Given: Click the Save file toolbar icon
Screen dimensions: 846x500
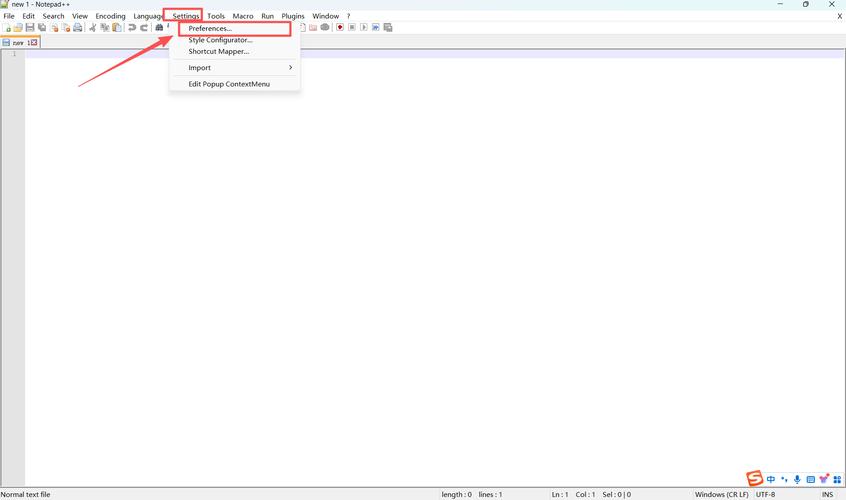Looking at the screenshot, I should pos(30,28).
